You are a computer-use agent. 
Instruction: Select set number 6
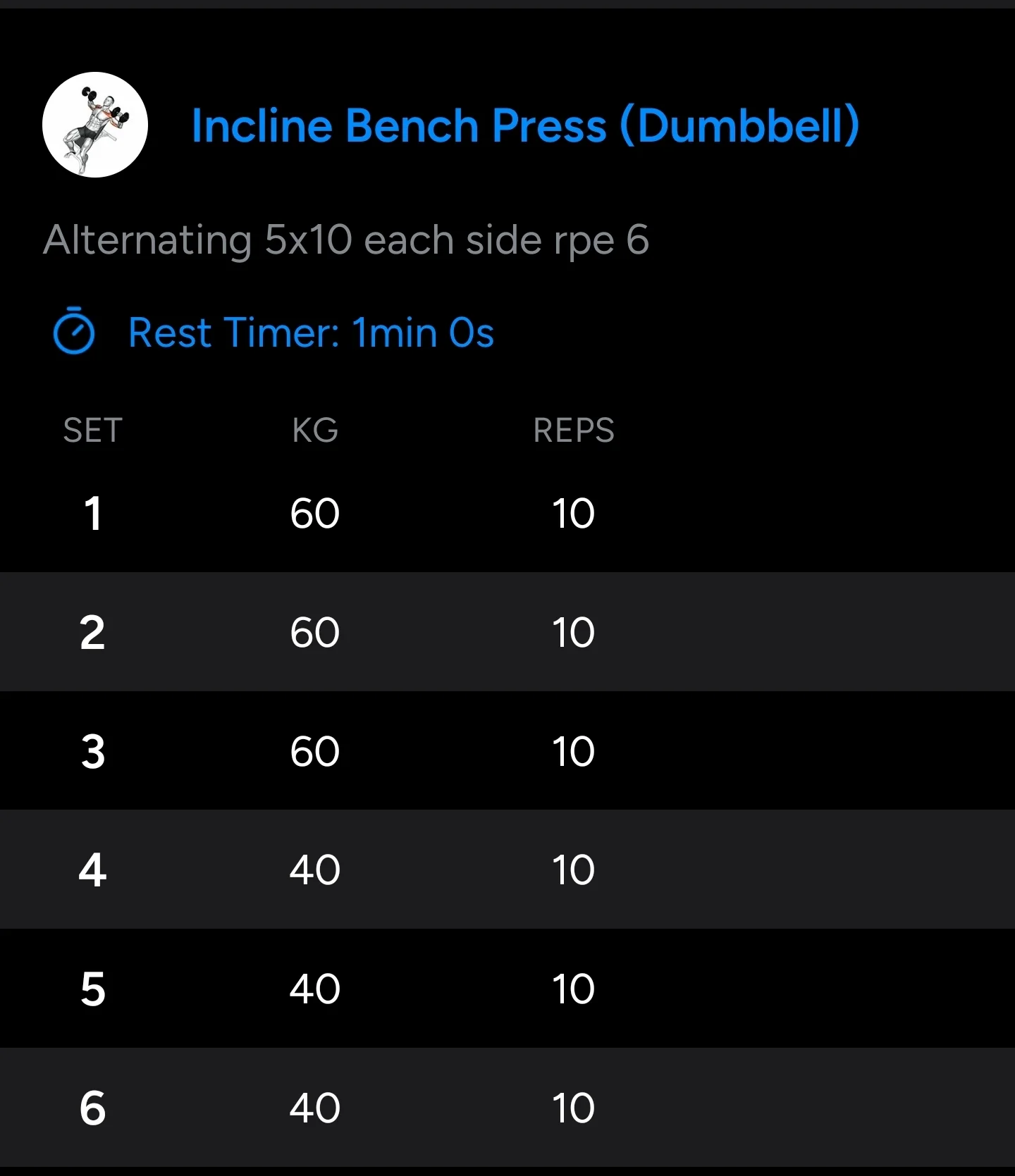click(x=92, y=1108)
